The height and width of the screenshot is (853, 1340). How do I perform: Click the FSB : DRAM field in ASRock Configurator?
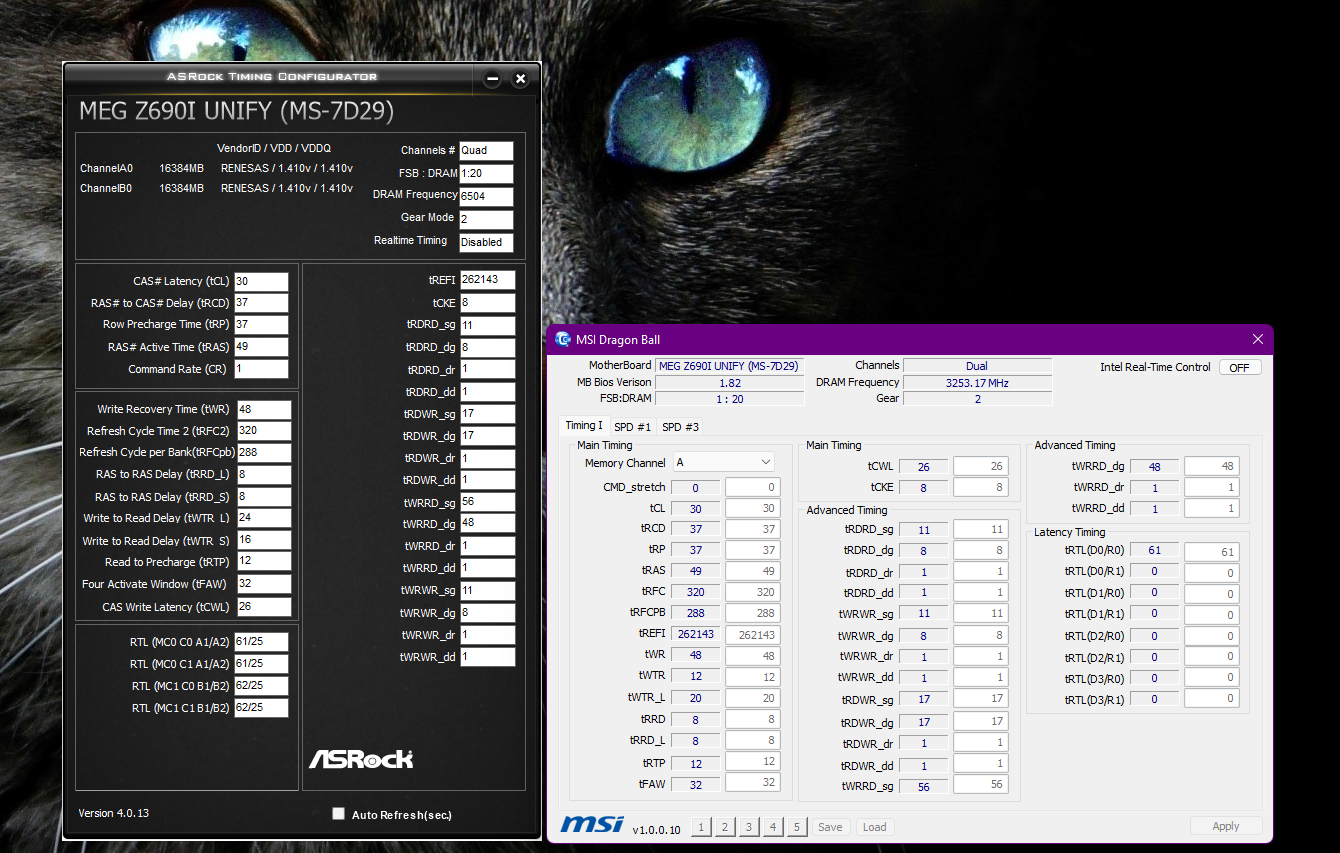click(486, 173)
